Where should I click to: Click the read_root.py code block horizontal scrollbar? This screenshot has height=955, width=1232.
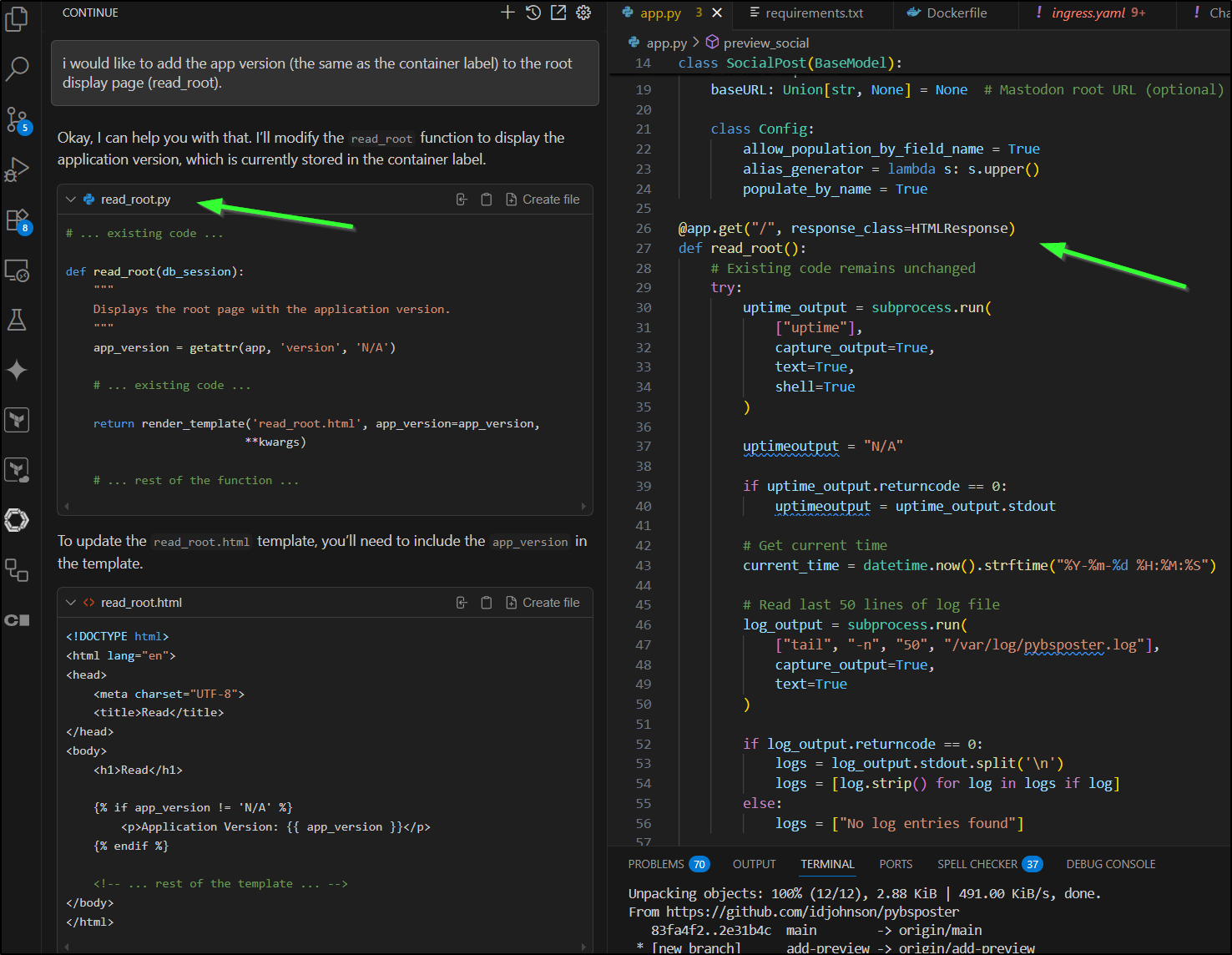tap(325, 506)
